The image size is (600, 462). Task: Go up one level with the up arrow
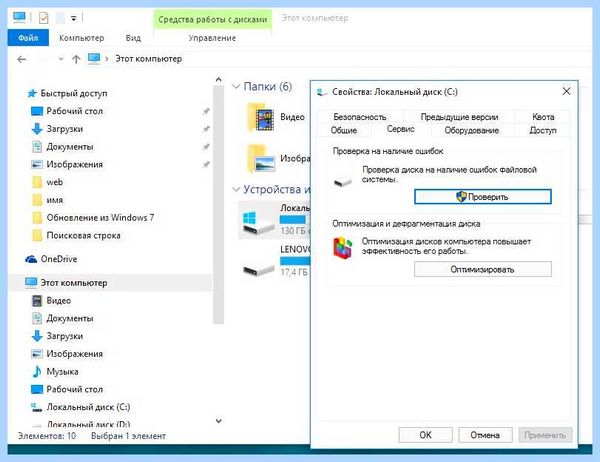76,59
